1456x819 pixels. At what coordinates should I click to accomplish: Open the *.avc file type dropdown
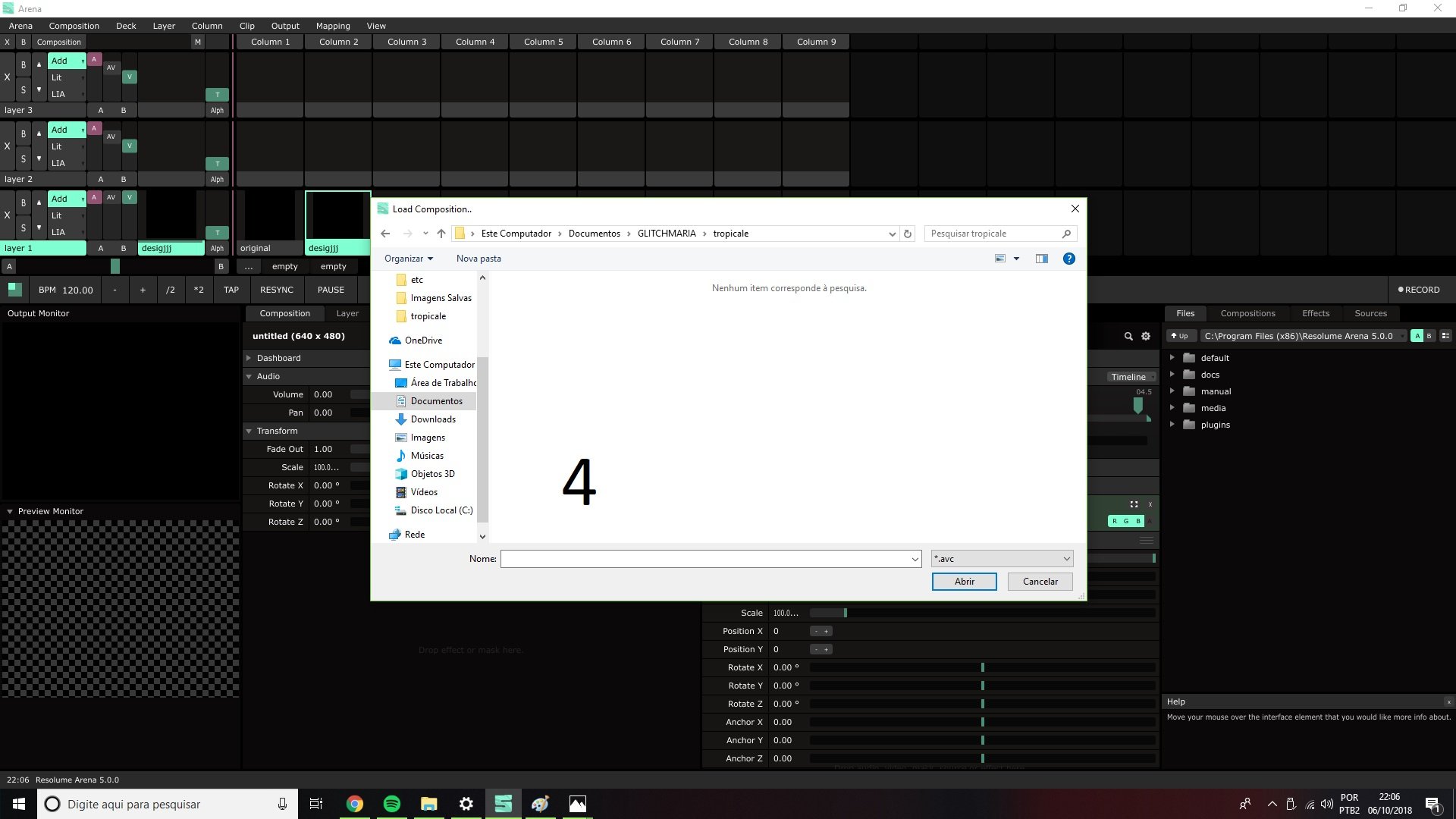coord(1001,559)
